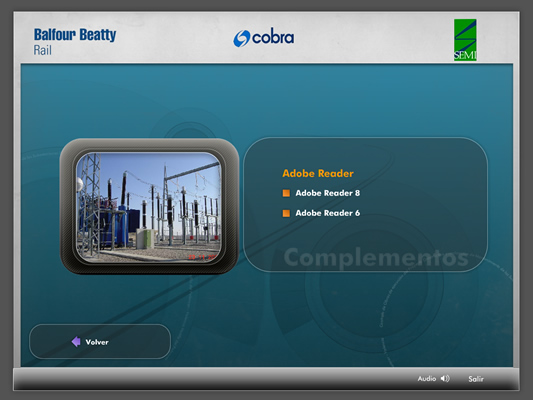Image resolution: width=533 pixels, height=400 pixels.
Task: Click the Adobe Reader orange heading
Action: coord(318,173)
